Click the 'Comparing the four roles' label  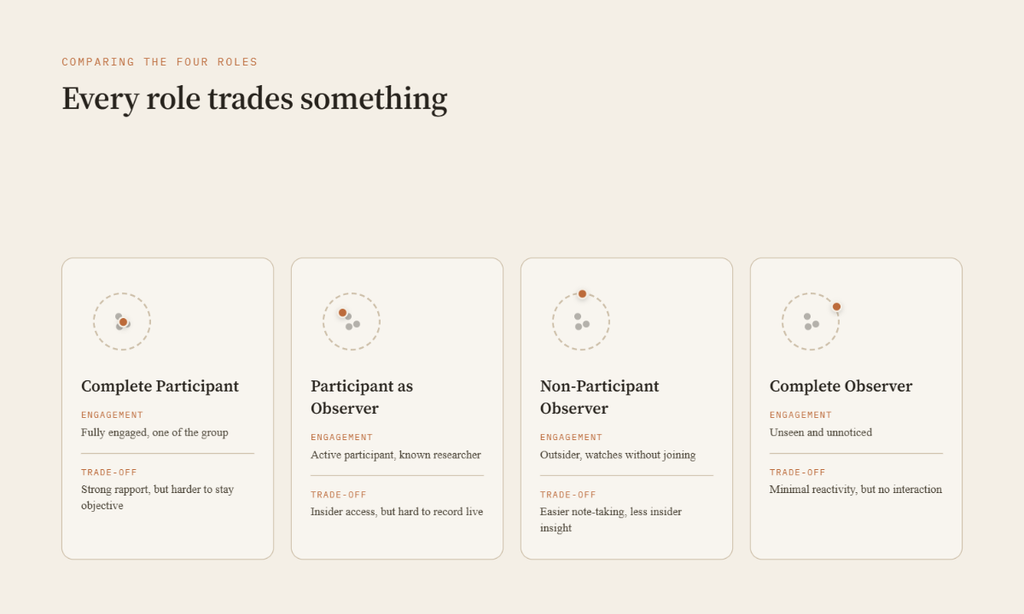coord(160,62)
